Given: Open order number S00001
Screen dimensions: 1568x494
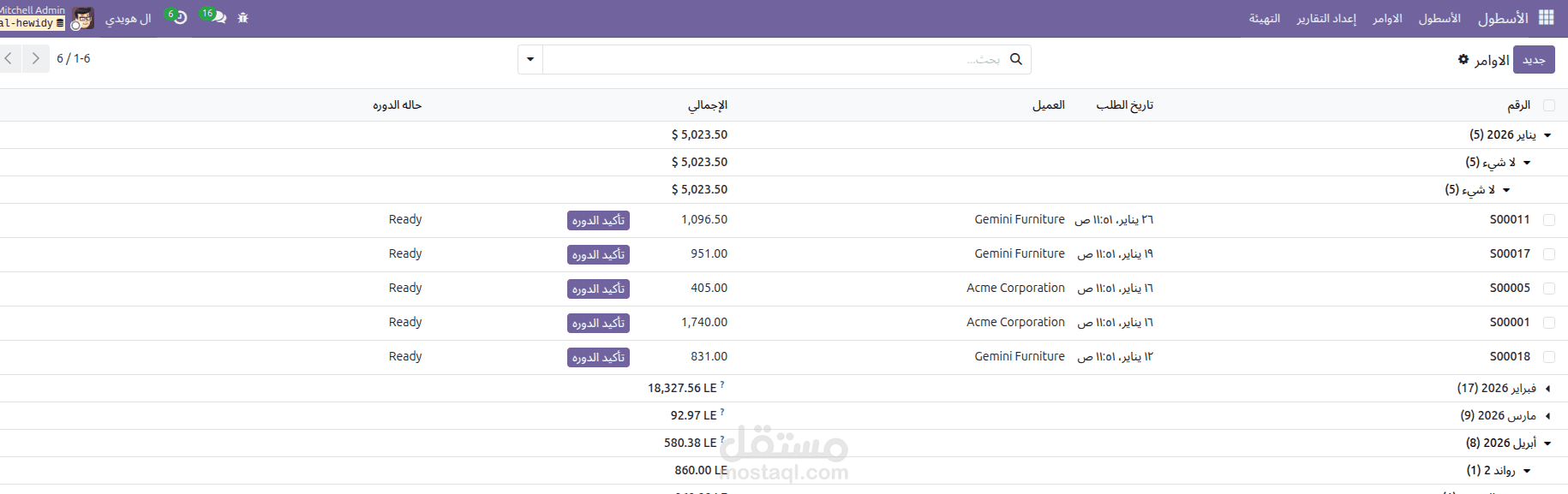Looking at the screenshot, I should point(1510,322).
